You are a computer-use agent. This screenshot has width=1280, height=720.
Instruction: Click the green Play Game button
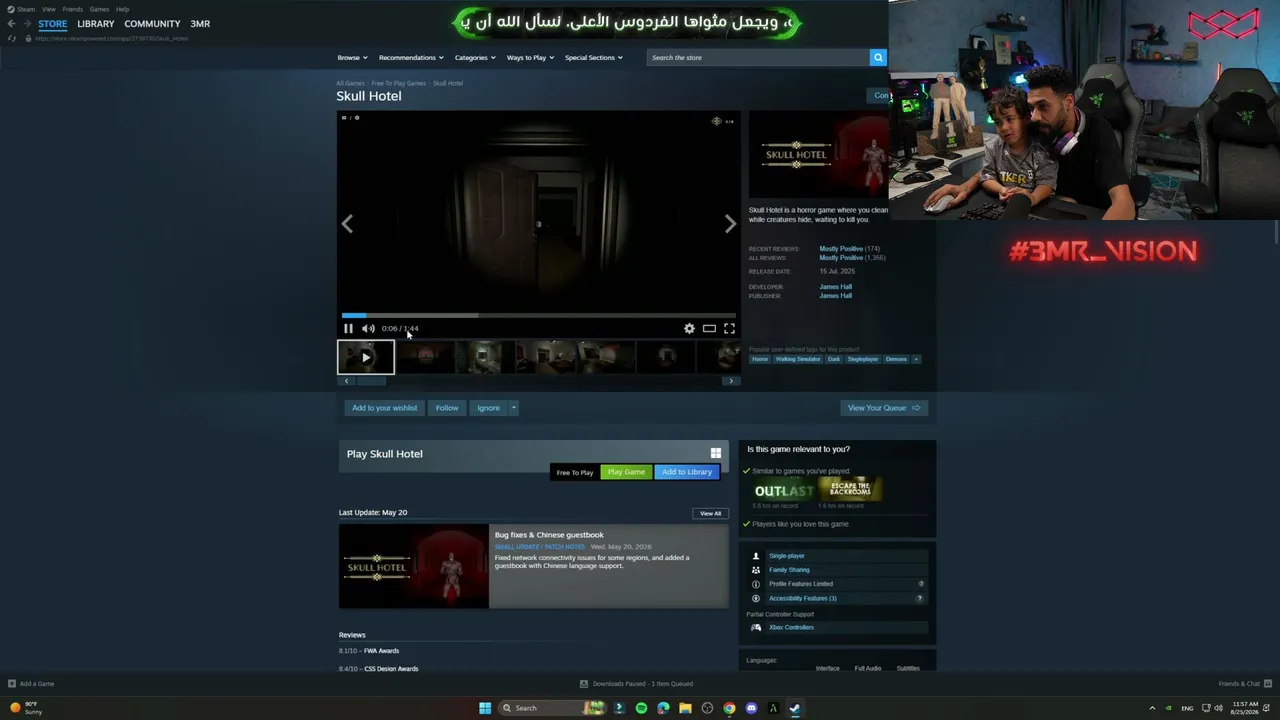tap(626, 472)
